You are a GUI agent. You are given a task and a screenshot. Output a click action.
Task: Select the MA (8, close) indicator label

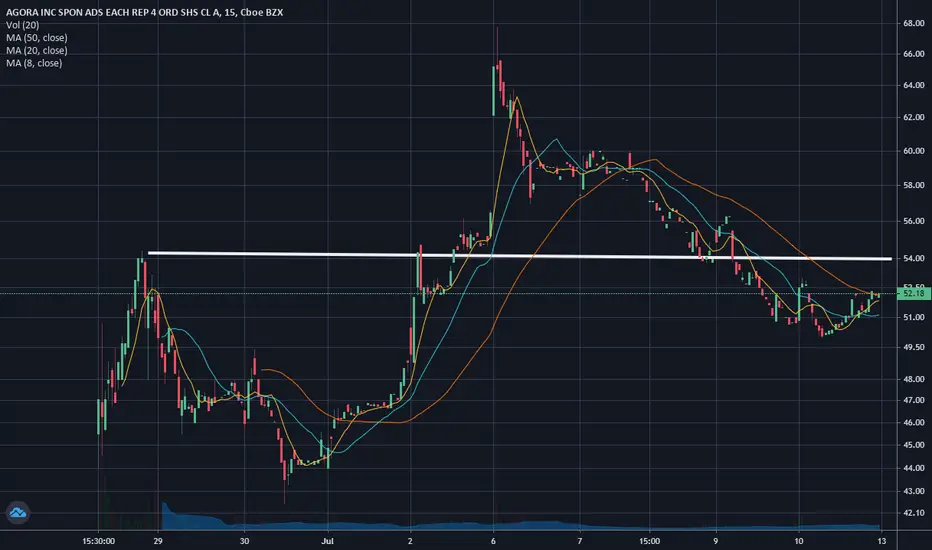click(x=34, y=63)
